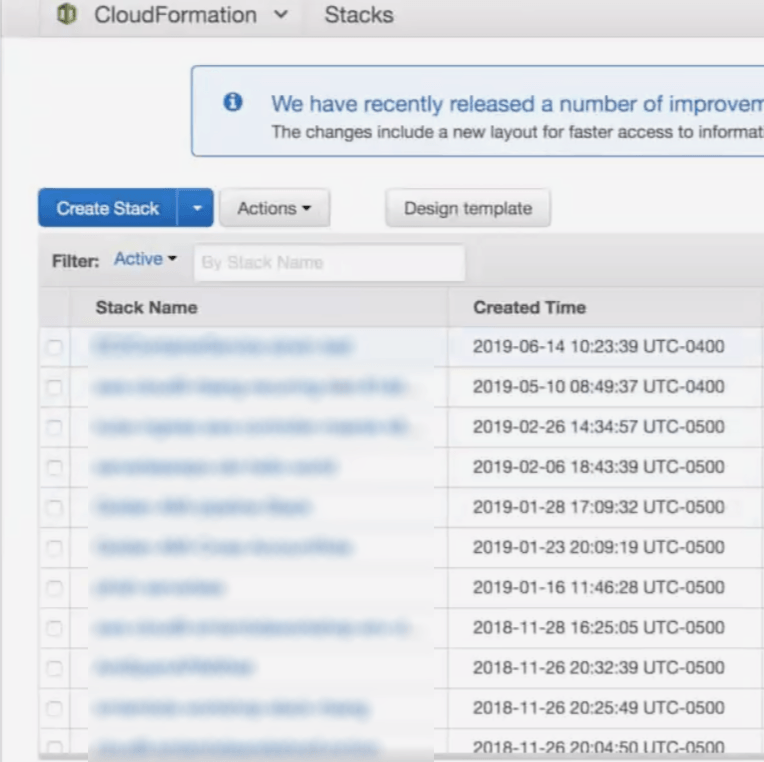Expand the Create Stack split-button arrow
Image resolution: width=764 pixels, height=762 pixels.
[x=196, y=208]
